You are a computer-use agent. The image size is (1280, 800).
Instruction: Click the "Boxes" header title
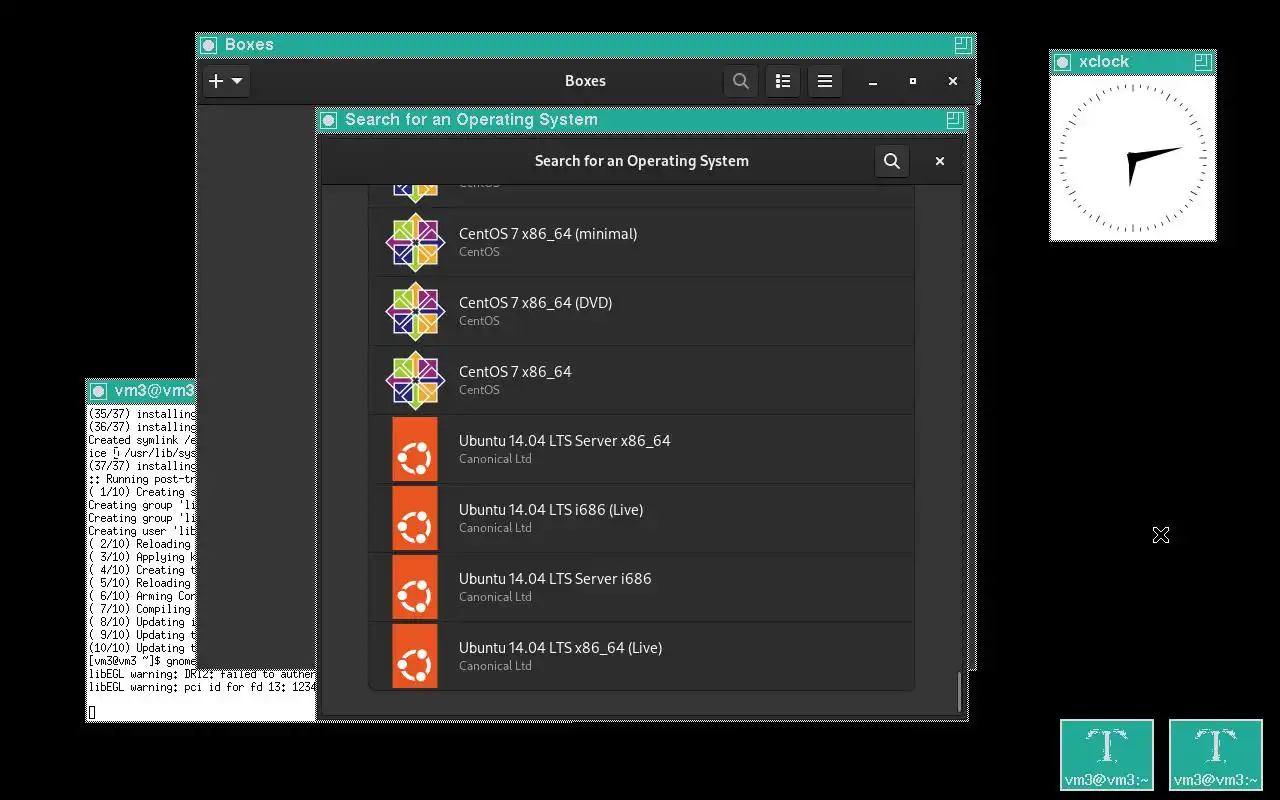click(585, 81)
